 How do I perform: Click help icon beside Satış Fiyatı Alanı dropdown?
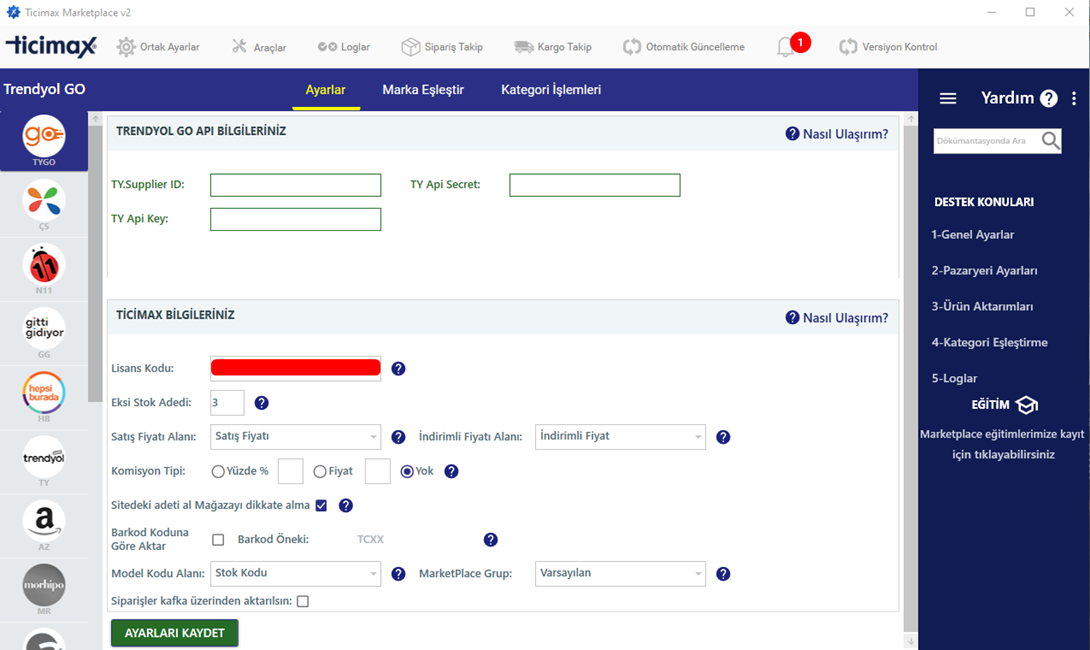point(398,437)
